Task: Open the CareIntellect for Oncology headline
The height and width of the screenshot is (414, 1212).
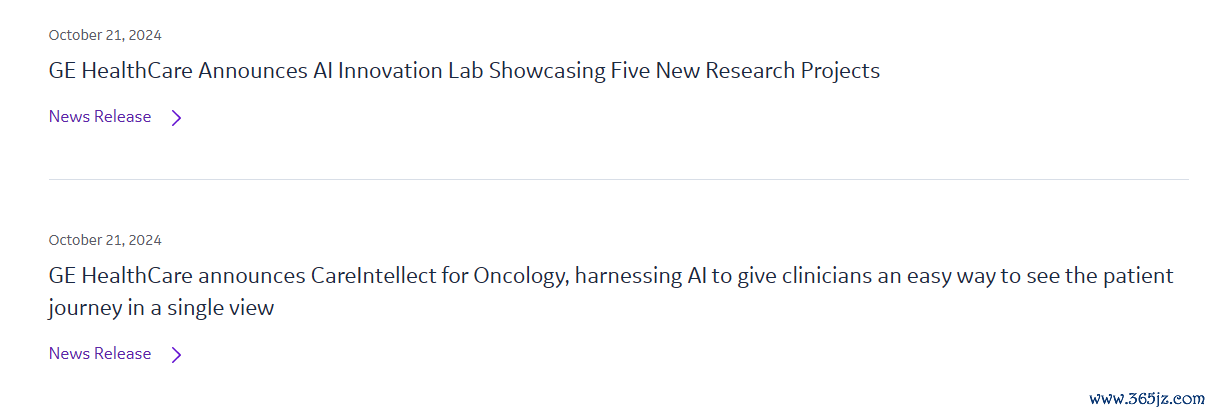Action: click(611, 291)
